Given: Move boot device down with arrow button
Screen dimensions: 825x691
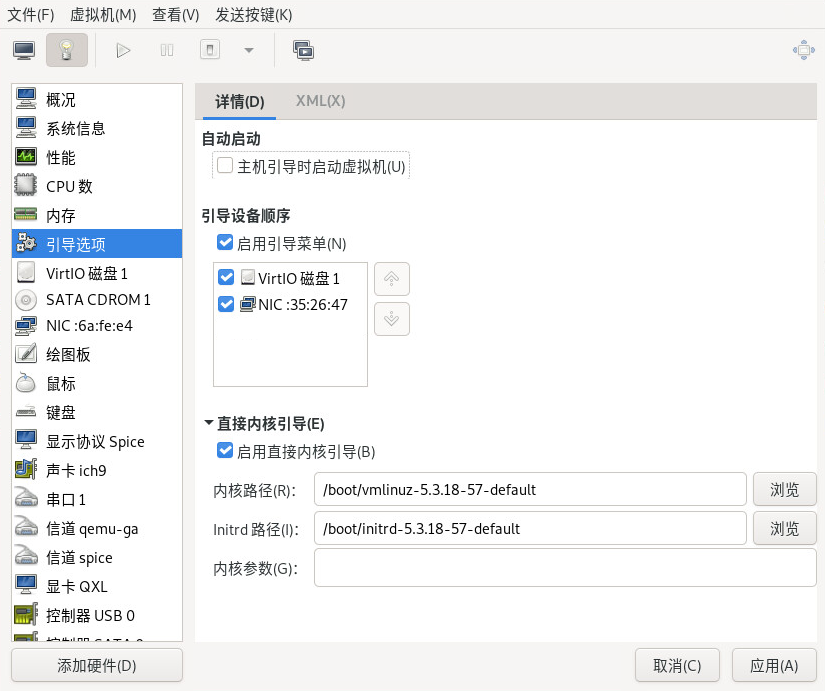Looking at the screenshot, I should coord(391,319).
